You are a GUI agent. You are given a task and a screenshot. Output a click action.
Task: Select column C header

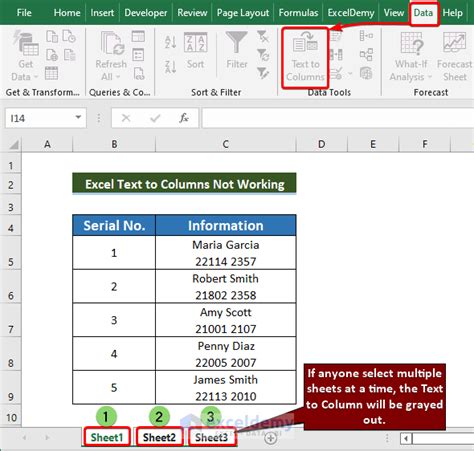[226, 144]
